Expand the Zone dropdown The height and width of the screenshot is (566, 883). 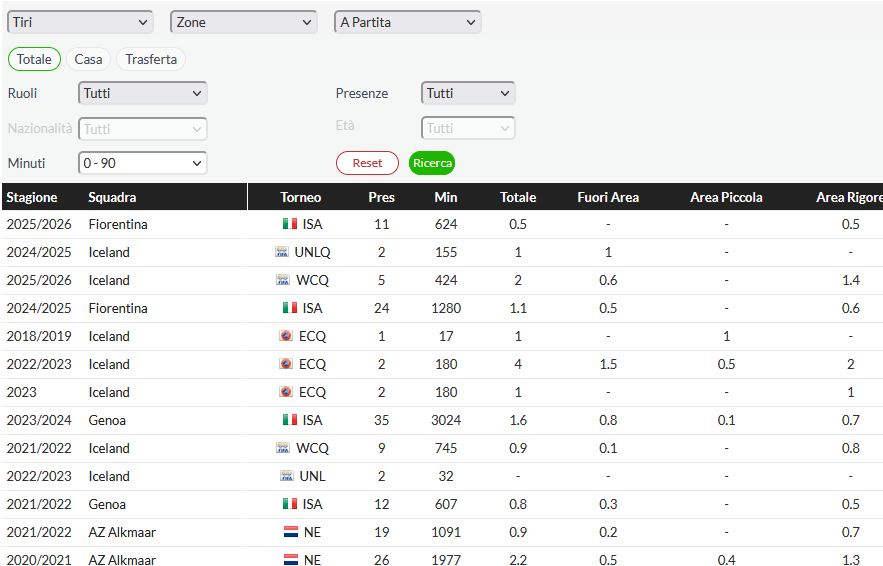click(x=244, y=22)
